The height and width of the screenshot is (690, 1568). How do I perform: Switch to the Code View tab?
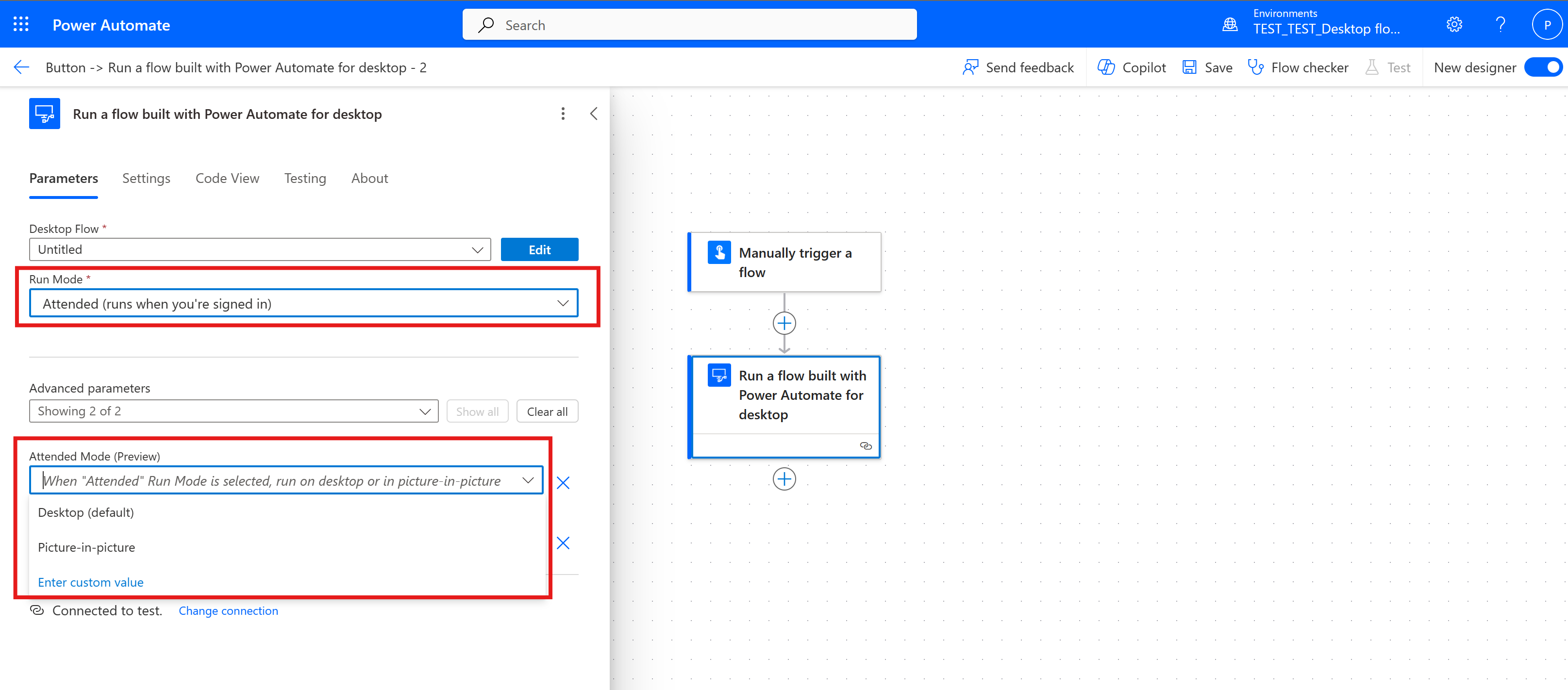(227, 178)
